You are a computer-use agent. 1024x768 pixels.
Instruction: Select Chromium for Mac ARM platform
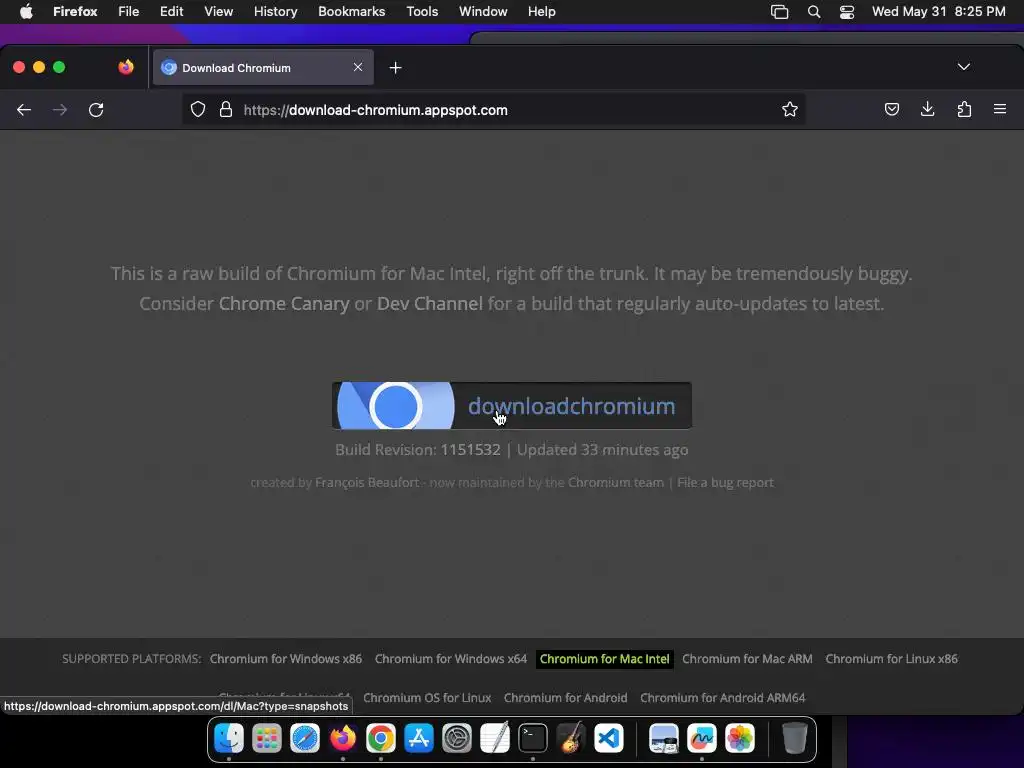click(x=747, y=659)
